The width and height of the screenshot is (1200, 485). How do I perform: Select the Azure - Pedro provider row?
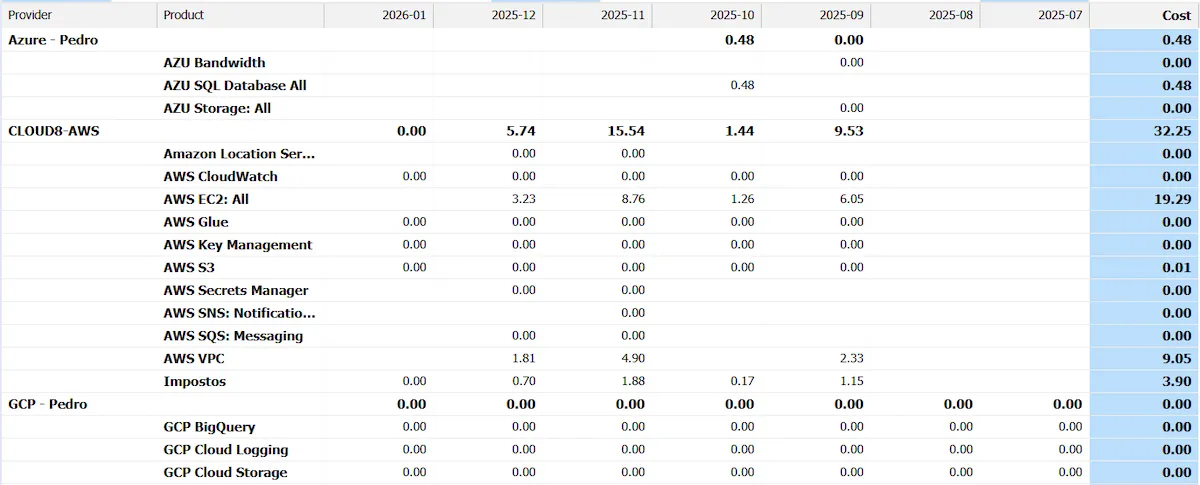(x=600, y=40)
